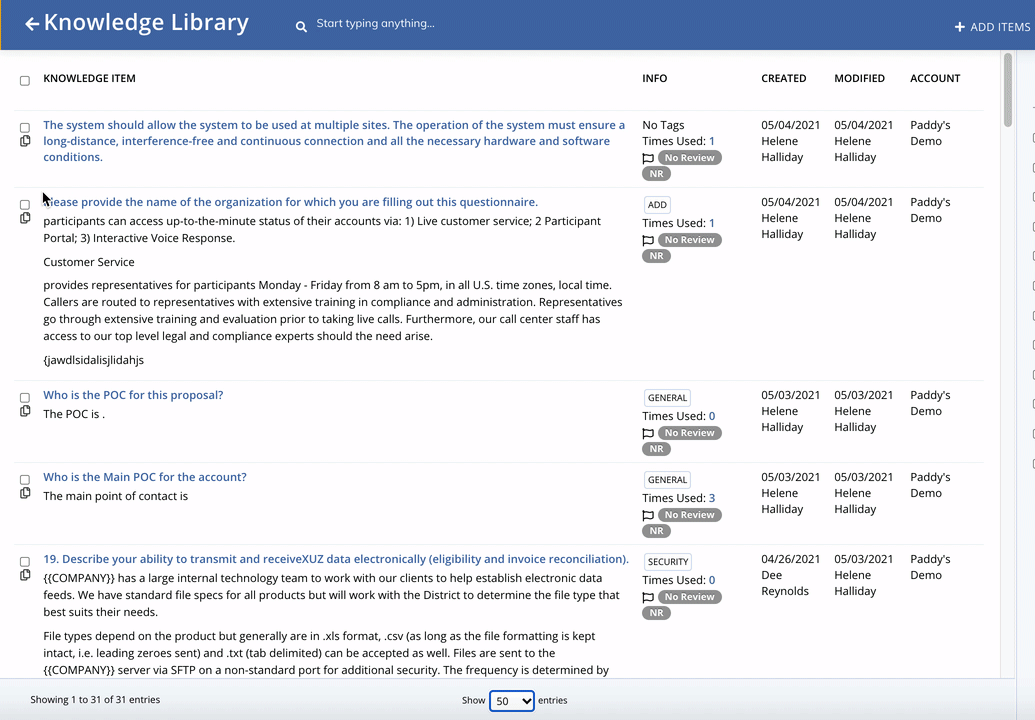
Task: Sort by the MODIFIED column header
Action: coord(859,78)
